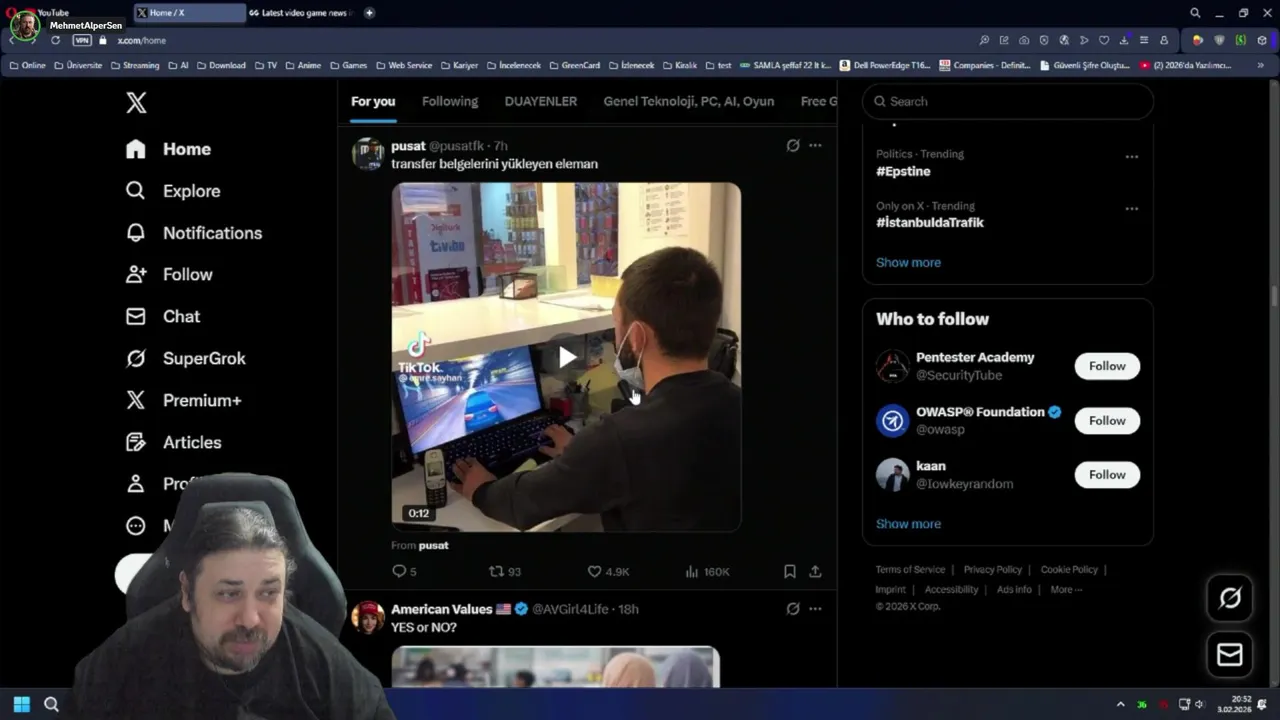This screenshot has width=1280, height=720.
Task: Open the #İstanbuldaTrafik trend
Action: (930, 223)
